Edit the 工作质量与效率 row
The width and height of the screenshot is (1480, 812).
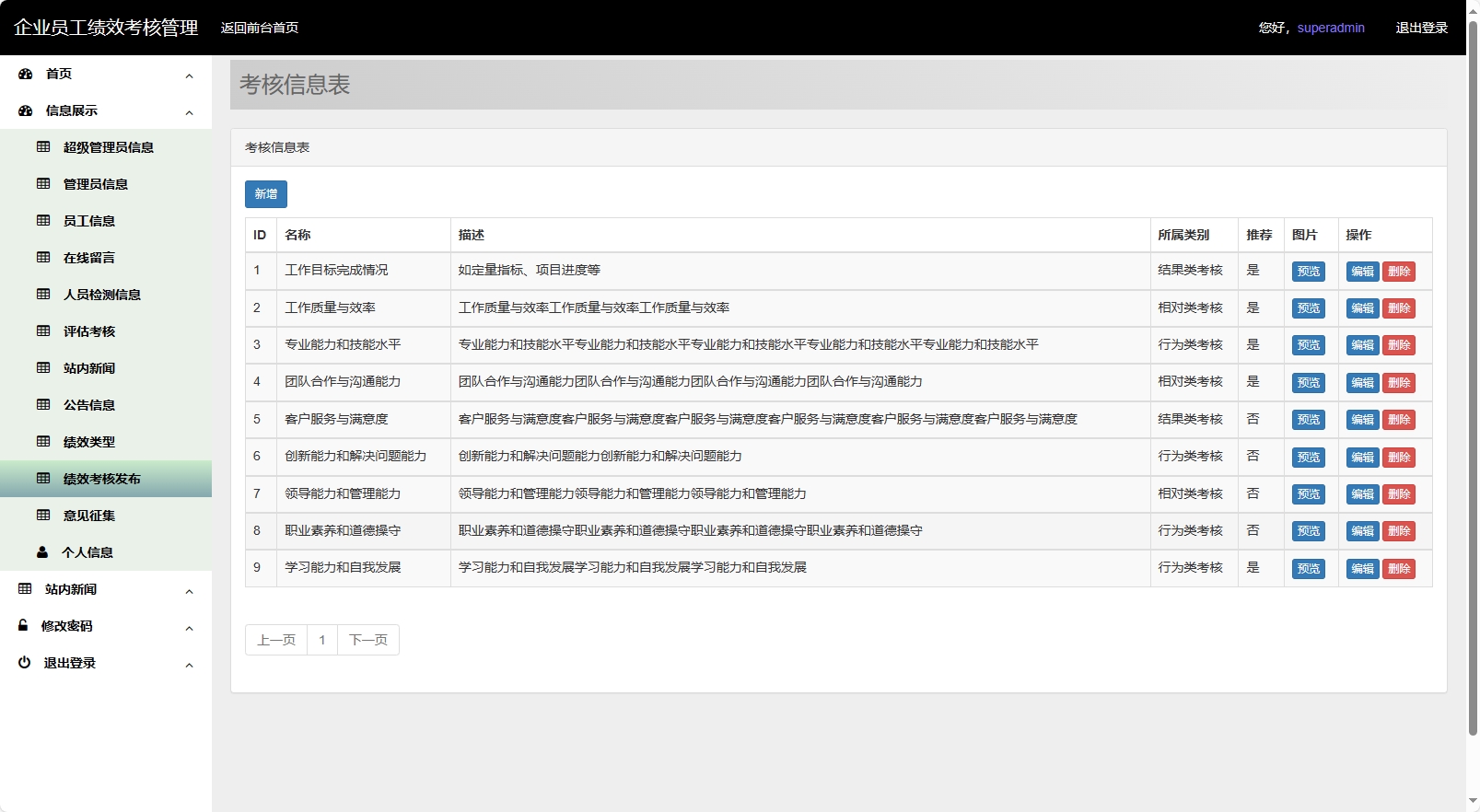[x=1362, y=308]
